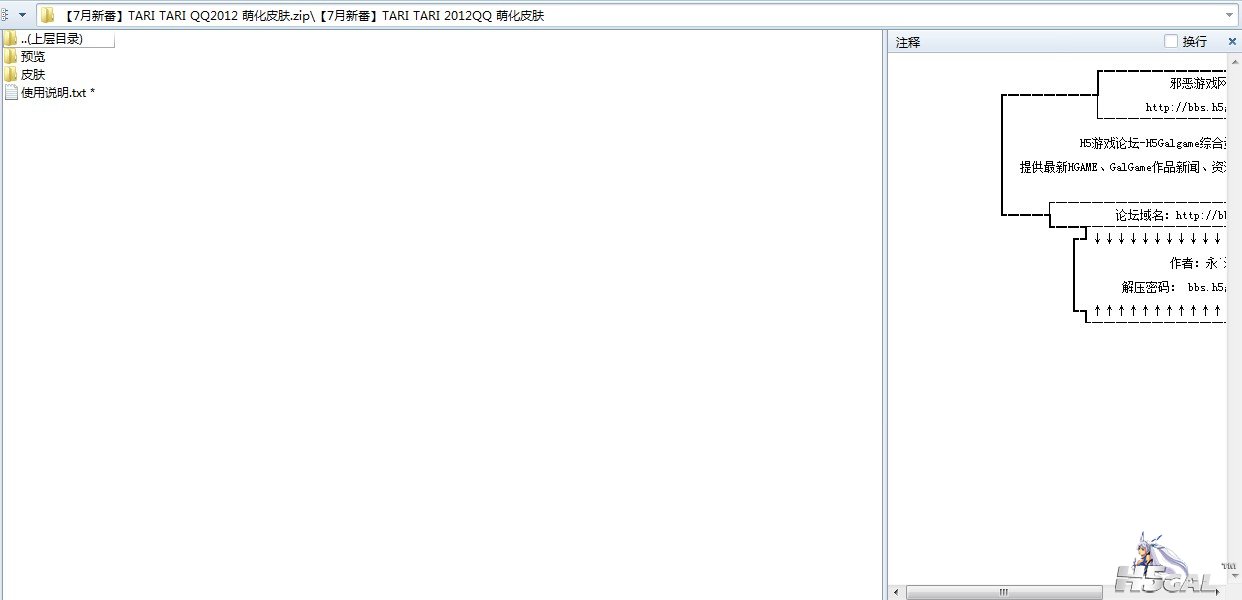1242x600 pixels.
Task: Click the 皮肤 folder icon
Action: pos(11,75)
